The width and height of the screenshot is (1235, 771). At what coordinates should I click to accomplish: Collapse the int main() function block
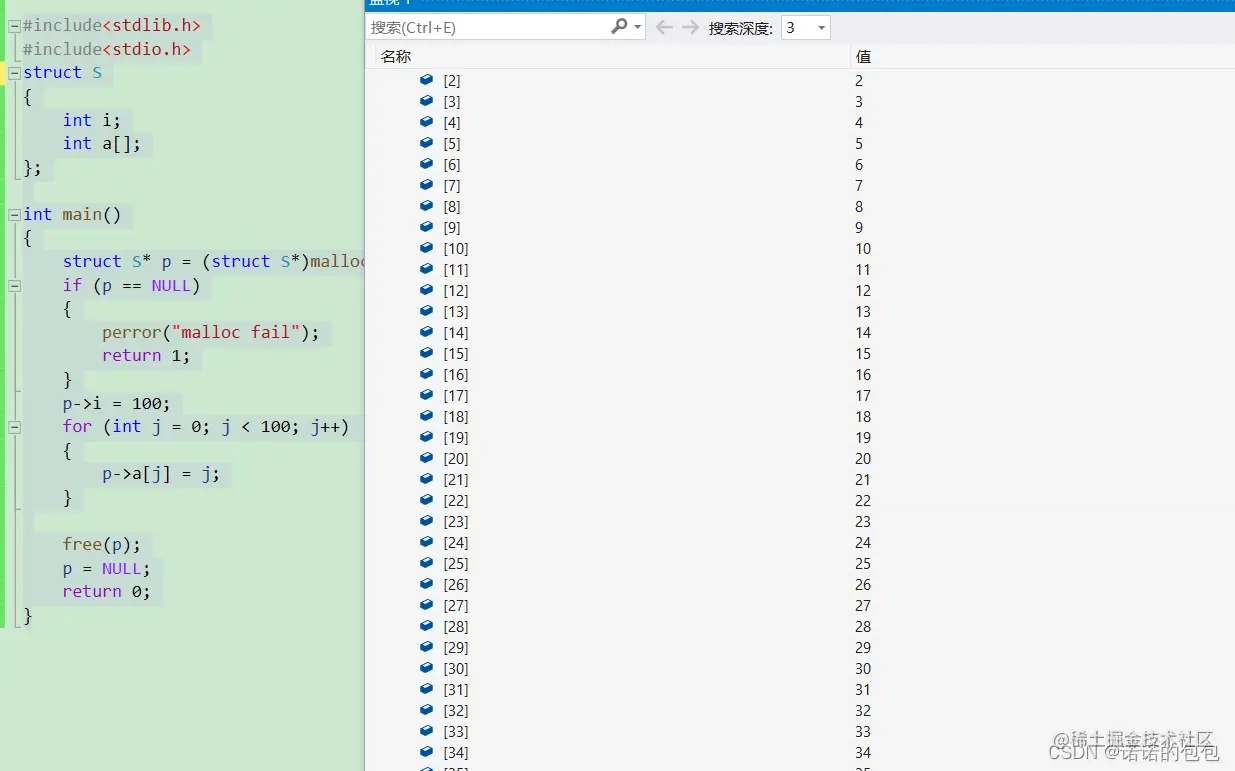point(14,215)
